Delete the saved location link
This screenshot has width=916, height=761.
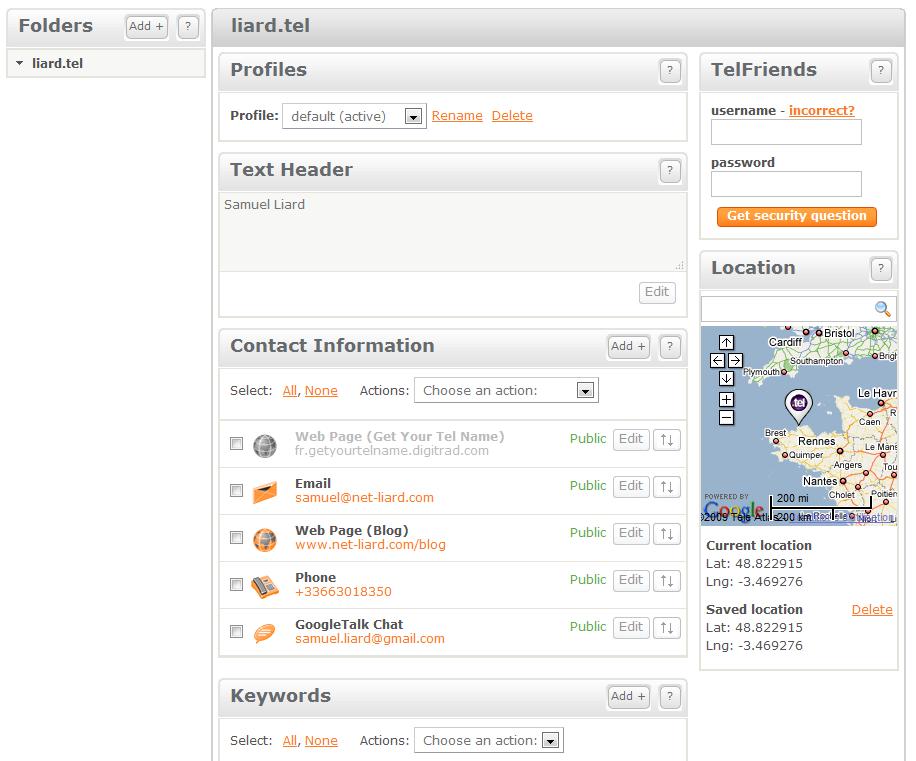pos(872,610)
